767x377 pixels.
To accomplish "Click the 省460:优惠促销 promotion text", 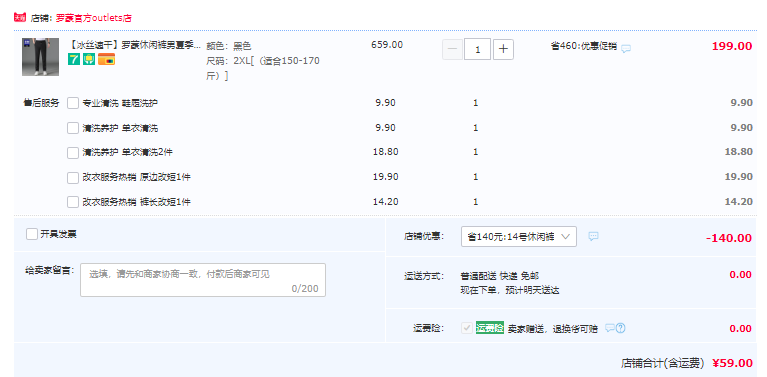I will point(584,47).
